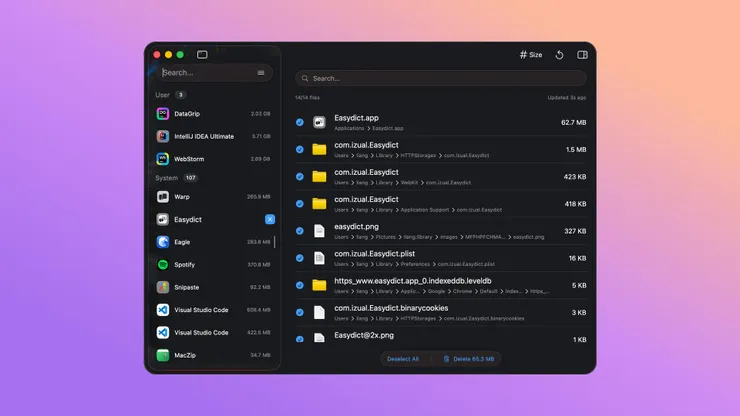Click the WebKit com.izual.Easydict folder icon

pos(320,177)
